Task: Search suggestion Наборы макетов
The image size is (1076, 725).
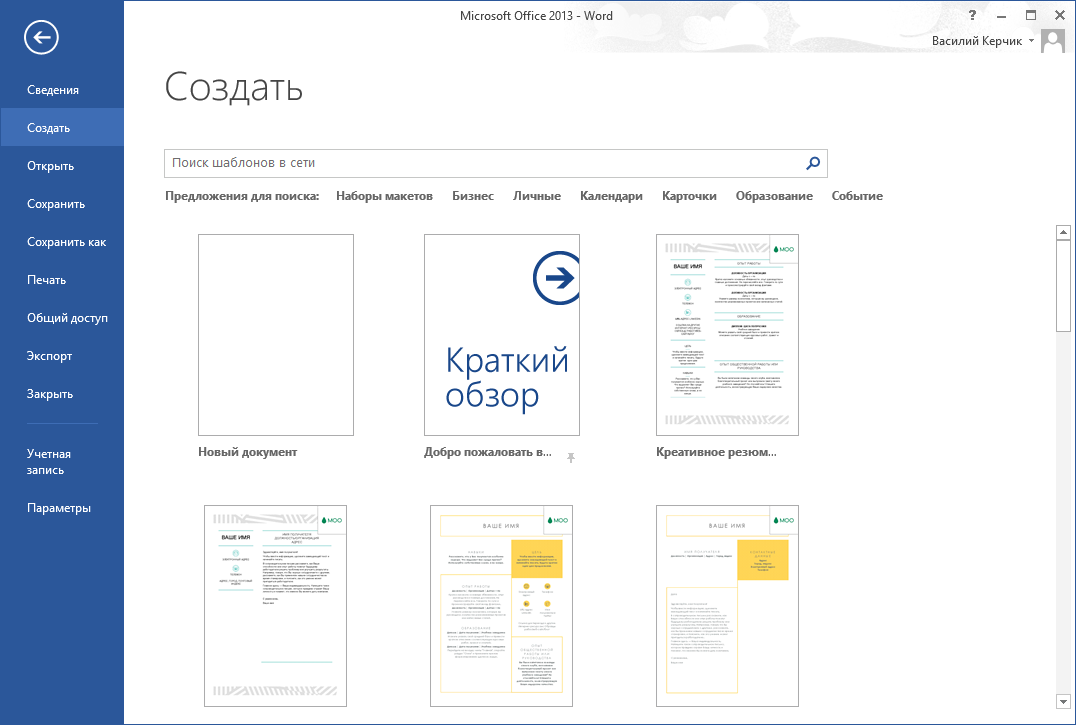Action: click(384, 196)
